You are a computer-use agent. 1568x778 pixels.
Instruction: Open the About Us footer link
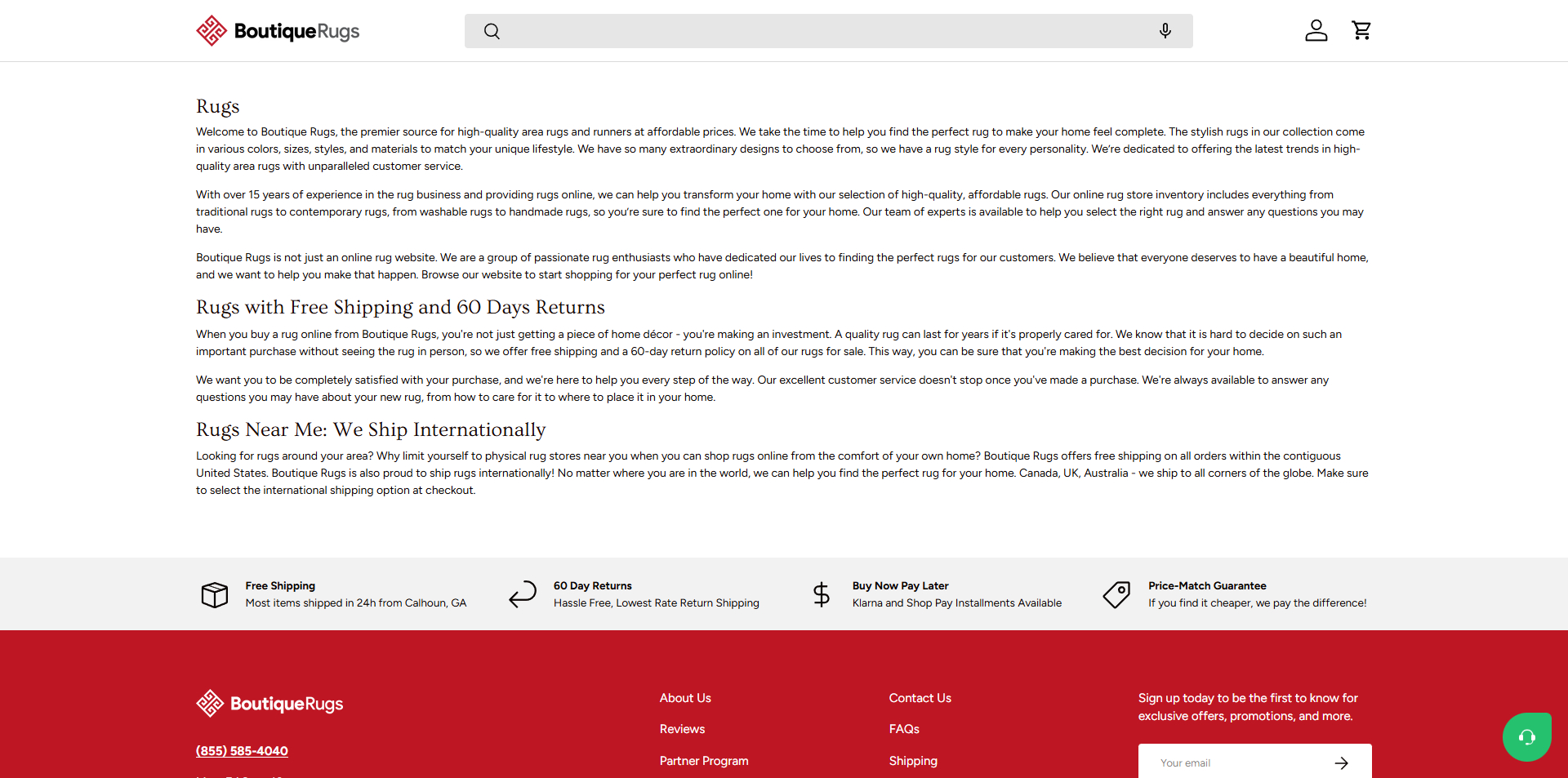click(685, 698)
